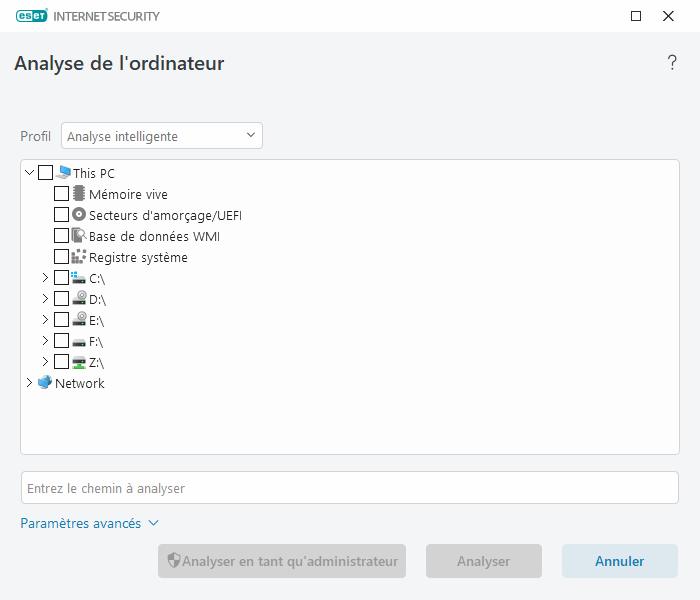Click the path to scan input field
Viewport: 700px width, 600px height.
(349, 488)
